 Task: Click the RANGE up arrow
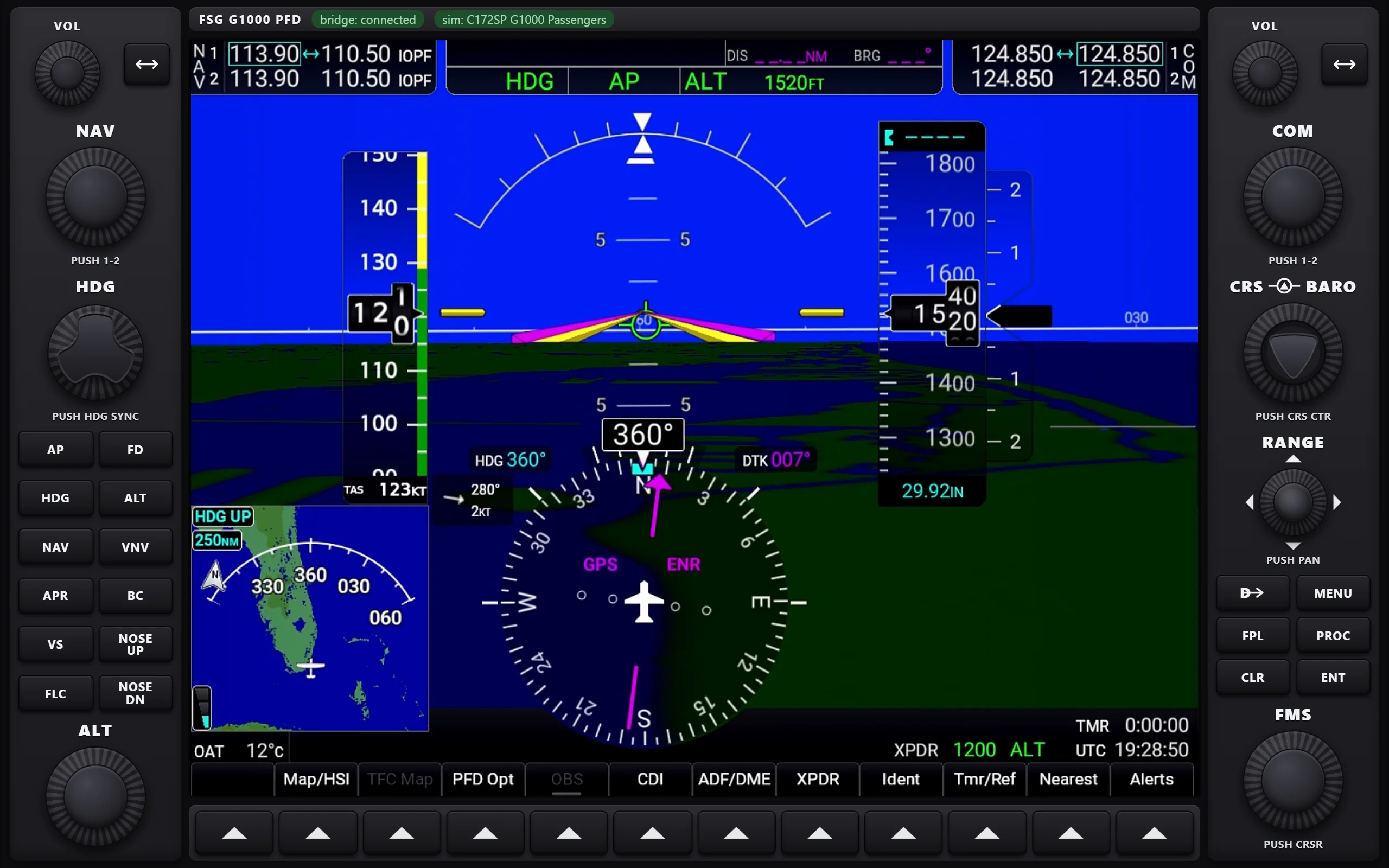pyautogui.click(x=1292, y=459)
